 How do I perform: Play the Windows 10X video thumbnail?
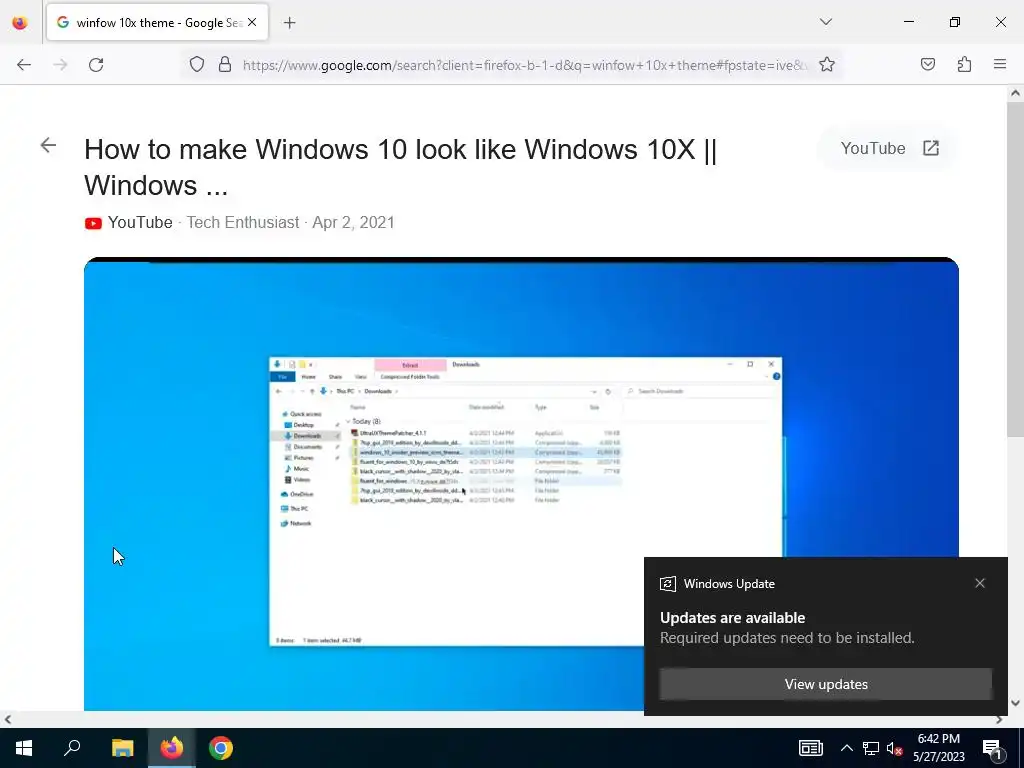[521, 483]
